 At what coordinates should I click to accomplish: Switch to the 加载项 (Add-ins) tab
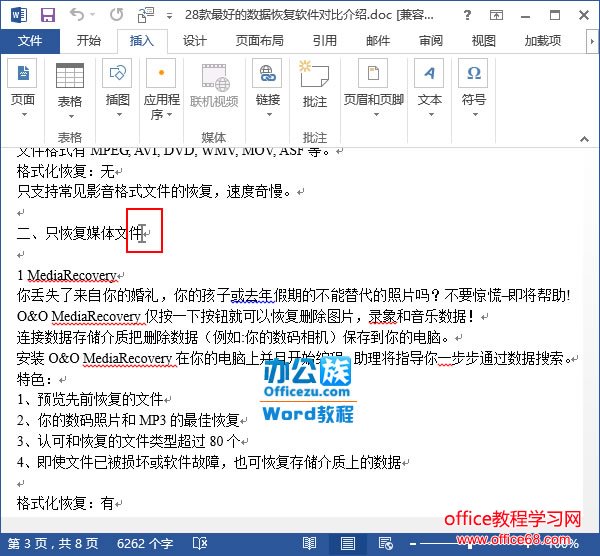coord(543,41)
